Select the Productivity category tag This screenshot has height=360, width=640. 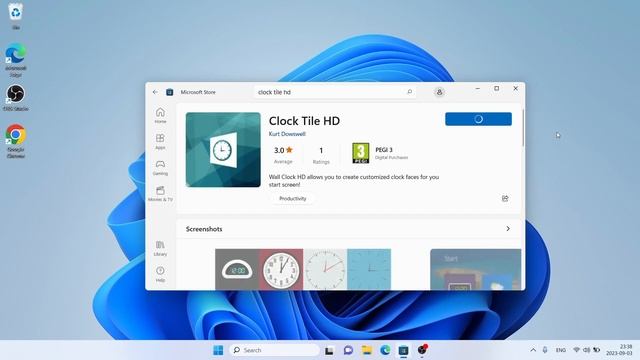point(293,198)
